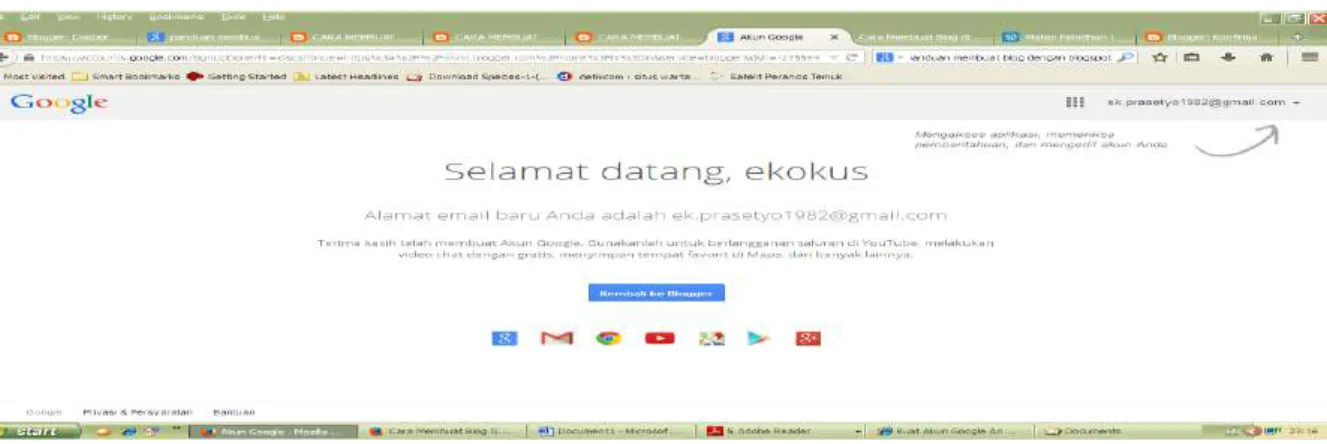Viewport: 1327px width, 444px height.
Task: Switch to Akun Google Mozilla taskbar item
Action: (273, 432)
